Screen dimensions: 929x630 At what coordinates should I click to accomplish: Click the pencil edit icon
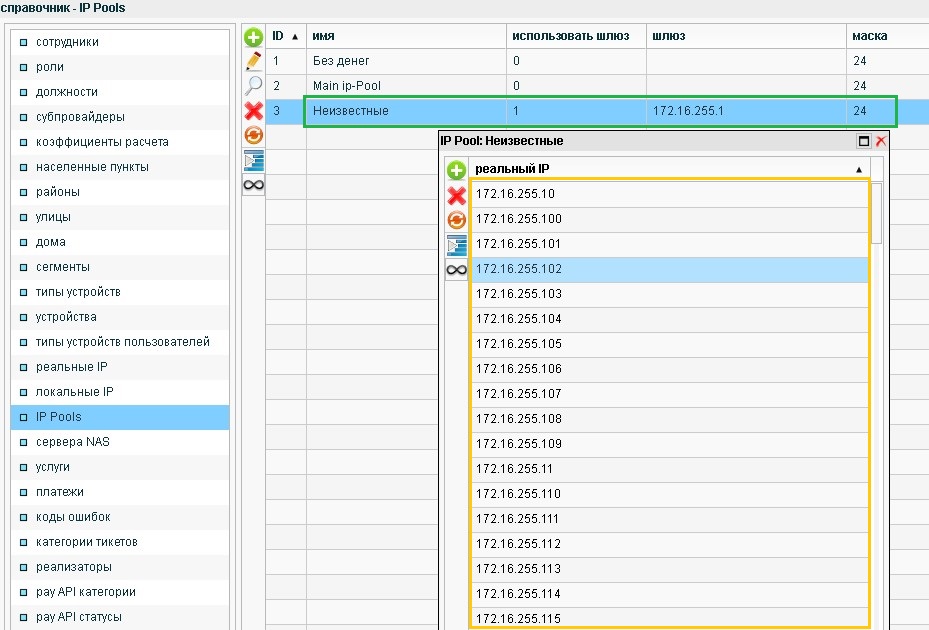[x=254, y=61]
